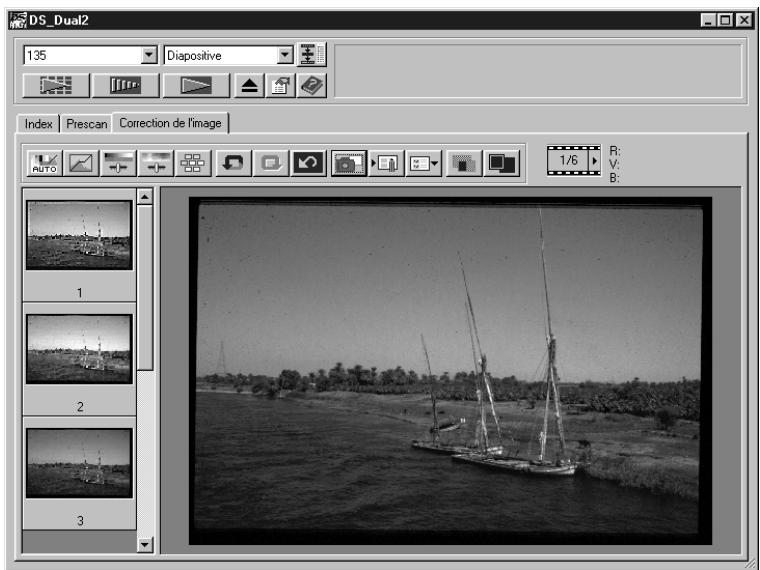The image size is (760, 570).
Task: Click the thumbnail list scrollbar thumb
Action: click(145, 288)
